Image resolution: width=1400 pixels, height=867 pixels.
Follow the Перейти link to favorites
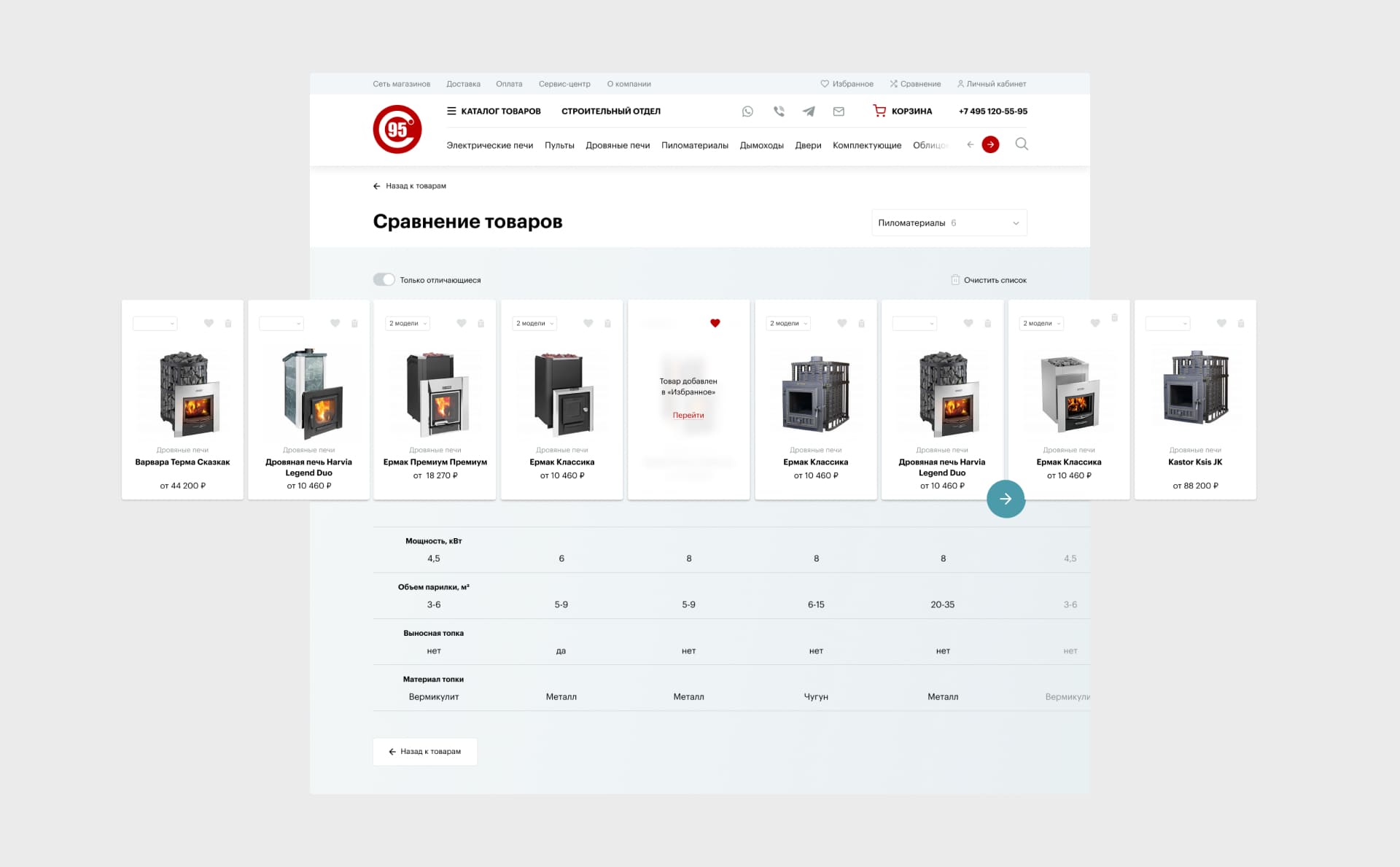point(688,415)
